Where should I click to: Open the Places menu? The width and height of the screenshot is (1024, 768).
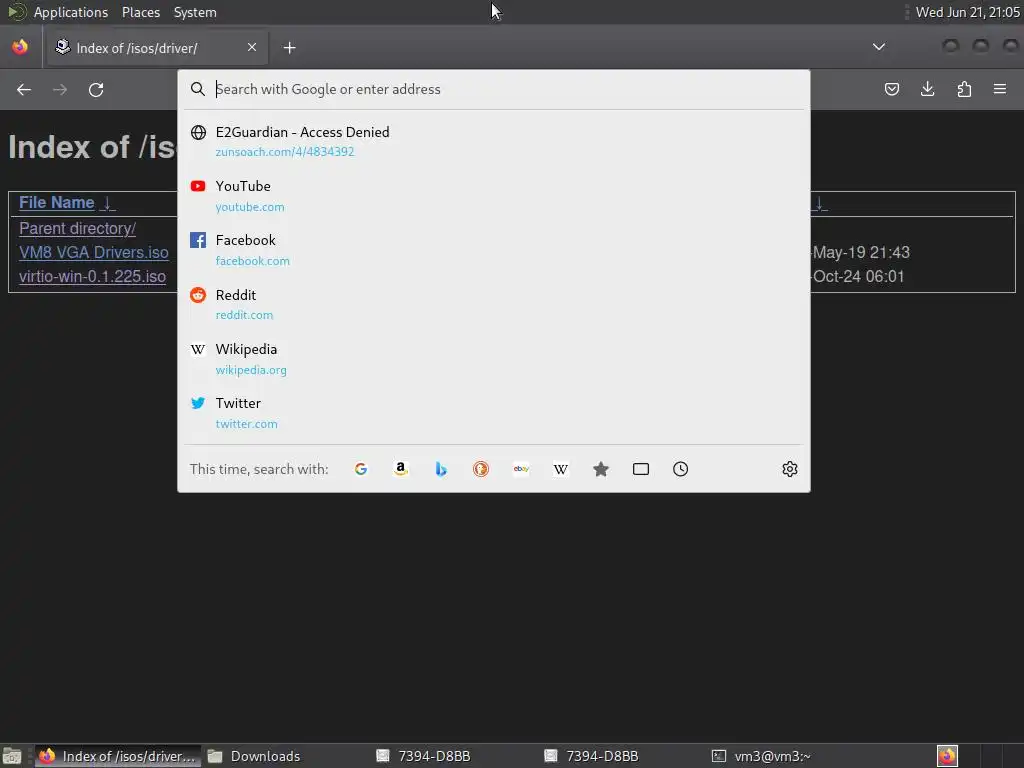pyautogui.click(x=141, y=12)
